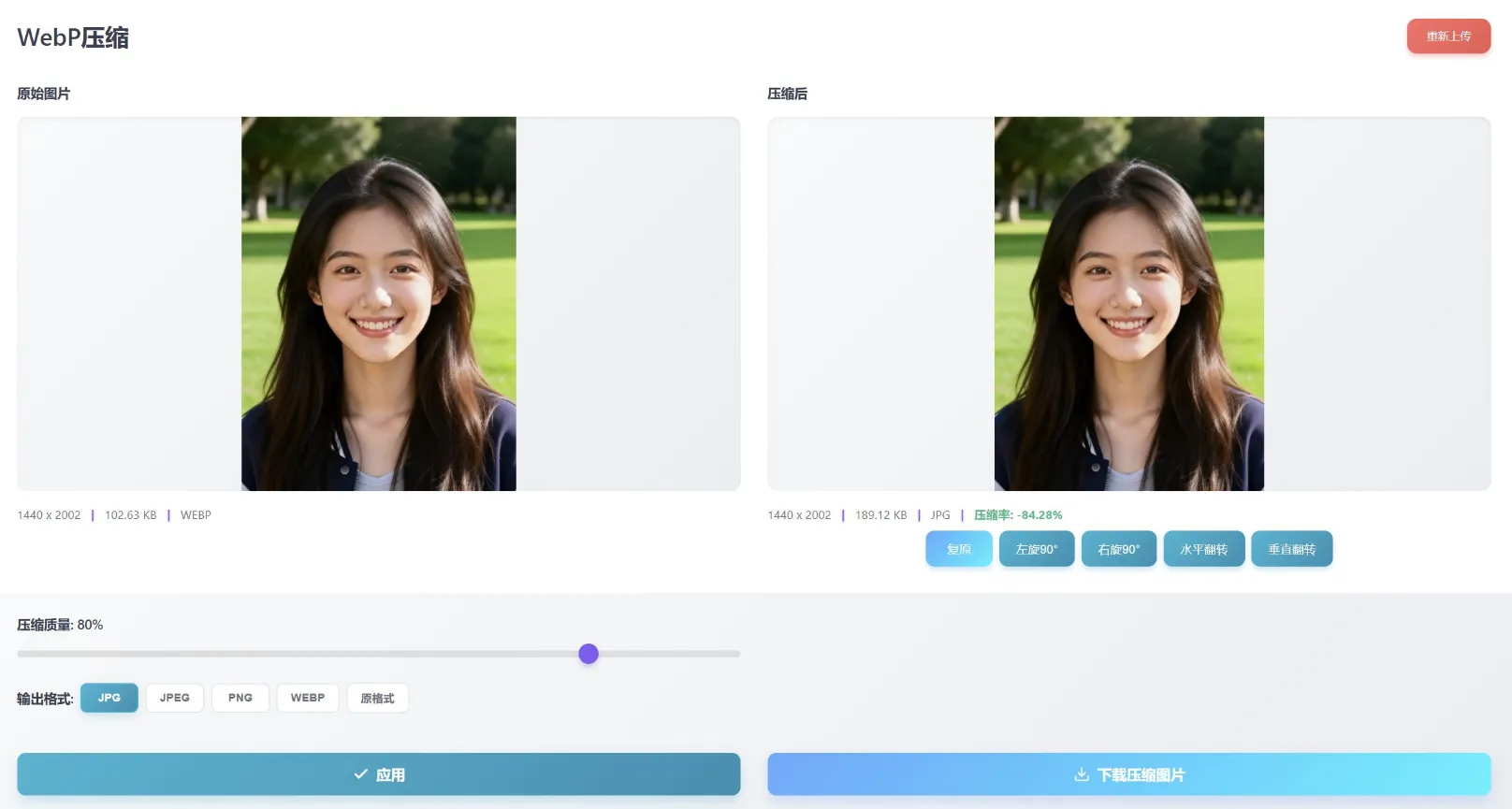This screenshot has width=1512, height=809.
Task: Click the 压缩质量: 80% label
Action: coord(60,625)
